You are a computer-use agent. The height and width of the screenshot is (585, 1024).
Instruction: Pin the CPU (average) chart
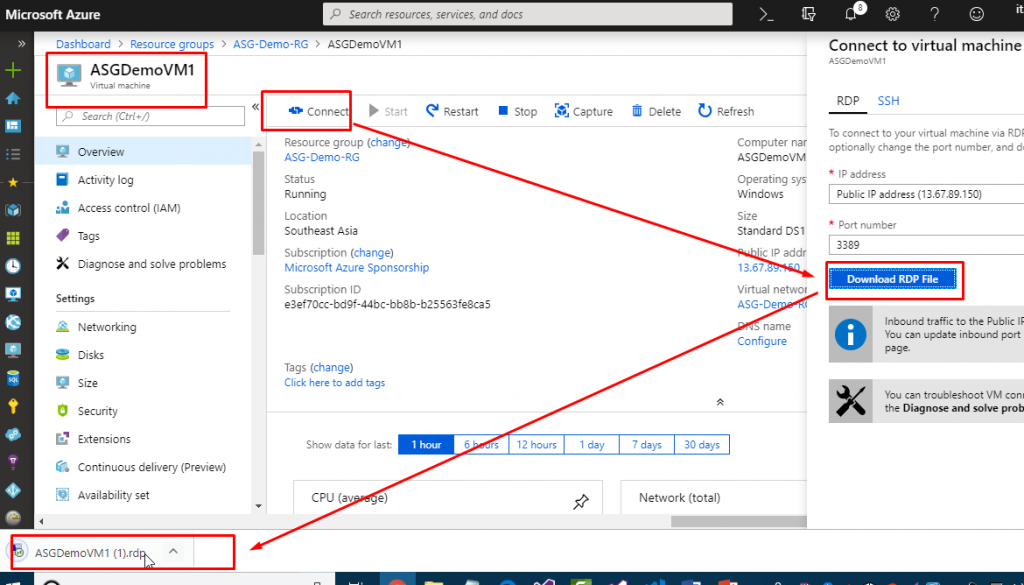(581, 502)
